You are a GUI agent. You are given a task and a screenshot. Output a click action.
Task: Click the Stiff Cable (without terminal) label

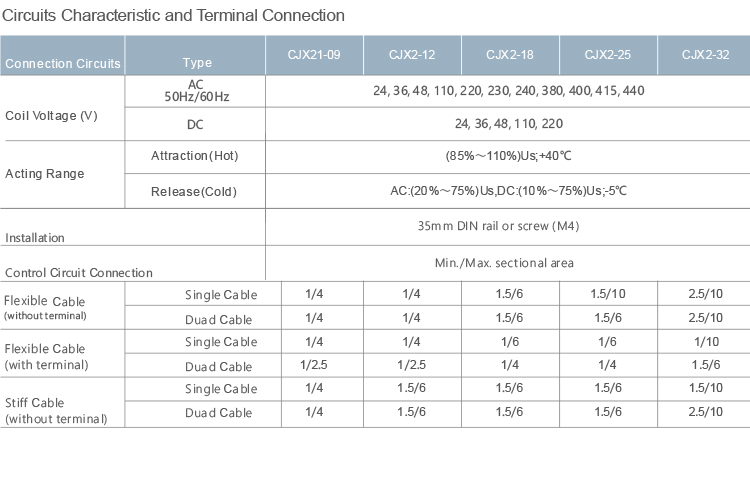(x=56, y=411)
